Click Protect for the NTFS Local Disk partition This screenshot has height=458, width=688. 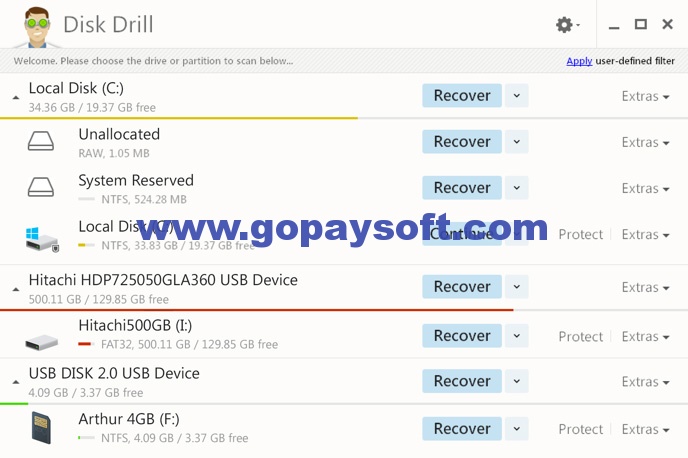[580, 235]
